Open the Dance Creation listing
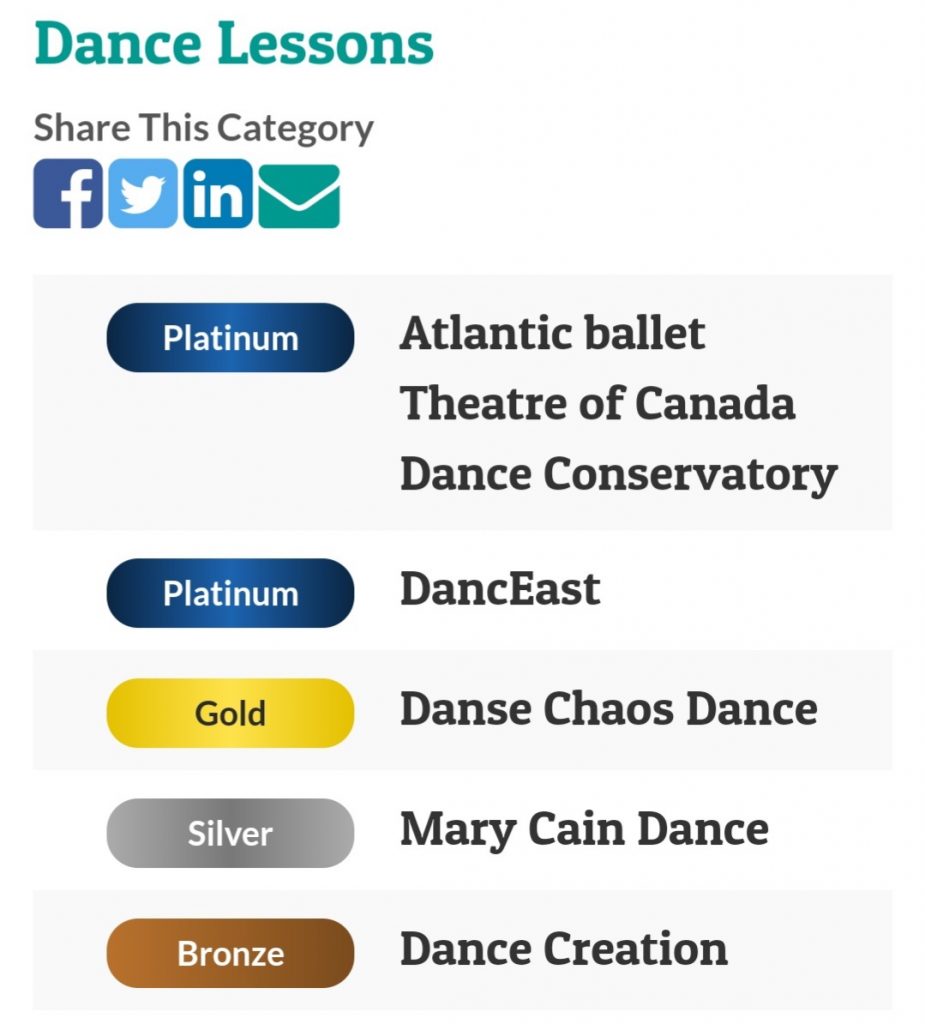This screenshot has width=925, height=1024. [564, 950]
